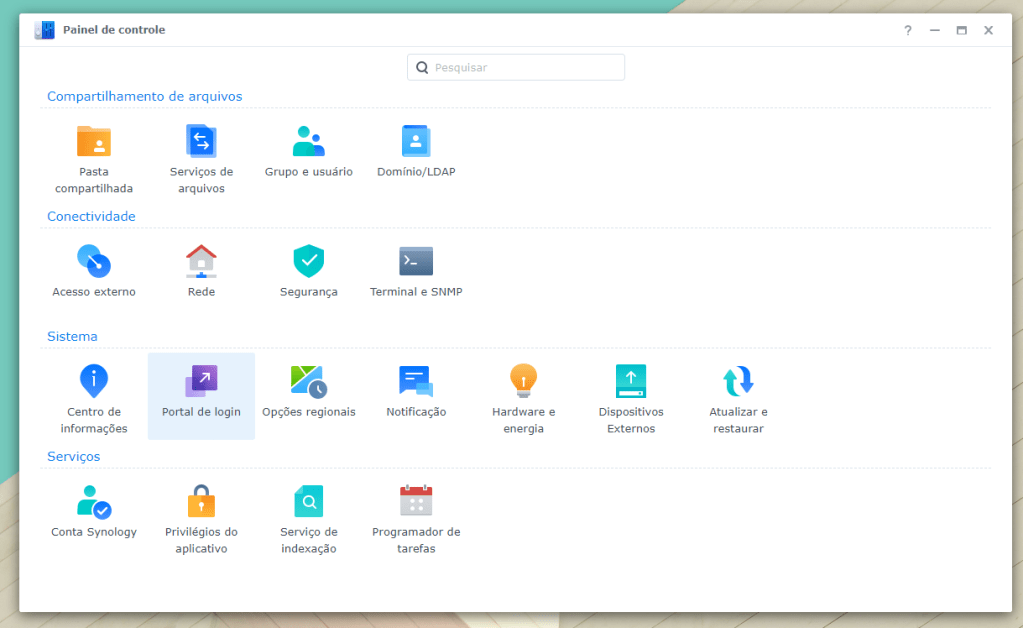Open Programador de tarefas
Viewport: 1023px width, 628px height.
416,503
